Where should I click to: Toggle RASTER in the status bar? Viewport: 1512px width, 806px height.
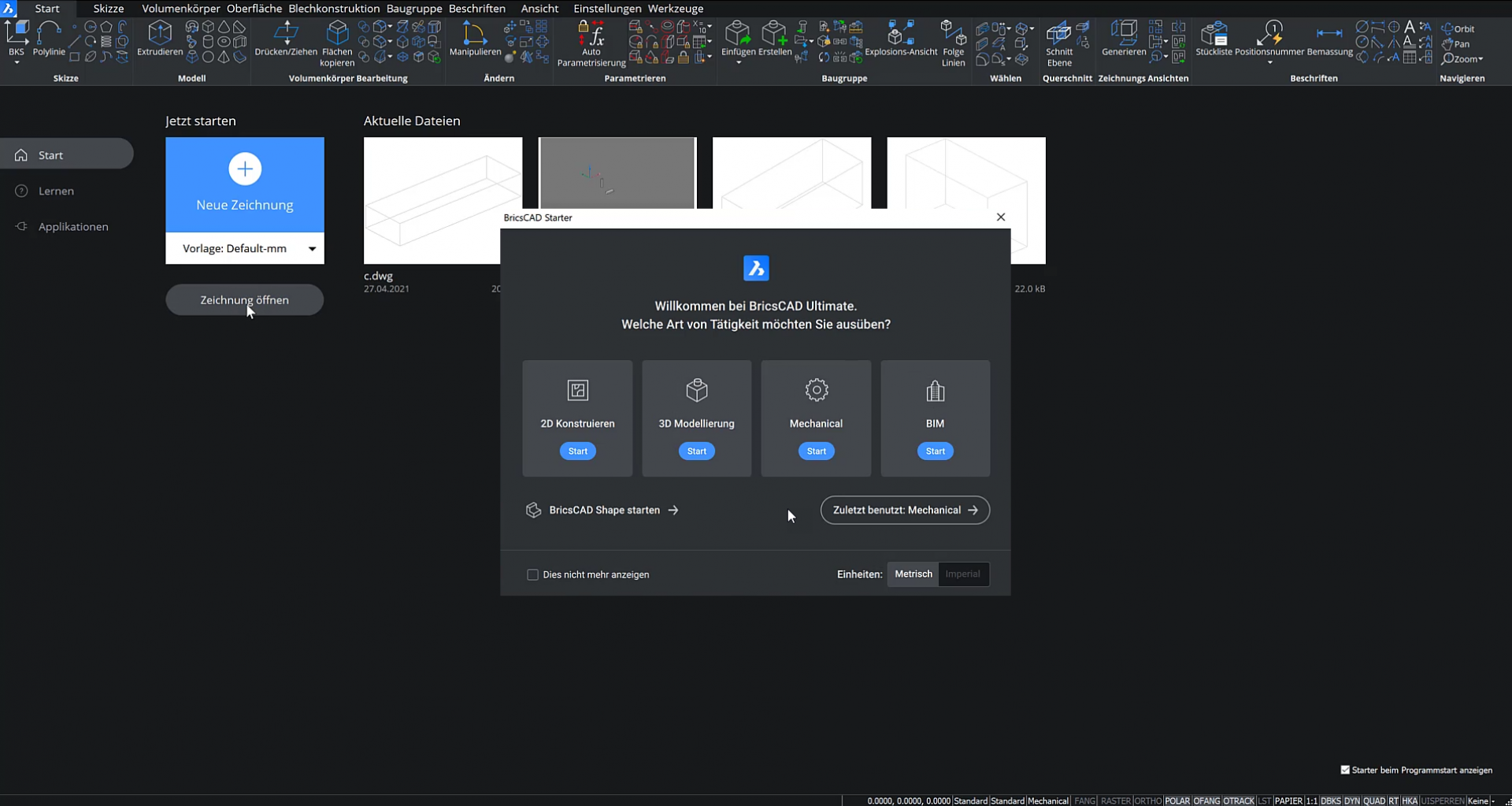point(1116,800)
